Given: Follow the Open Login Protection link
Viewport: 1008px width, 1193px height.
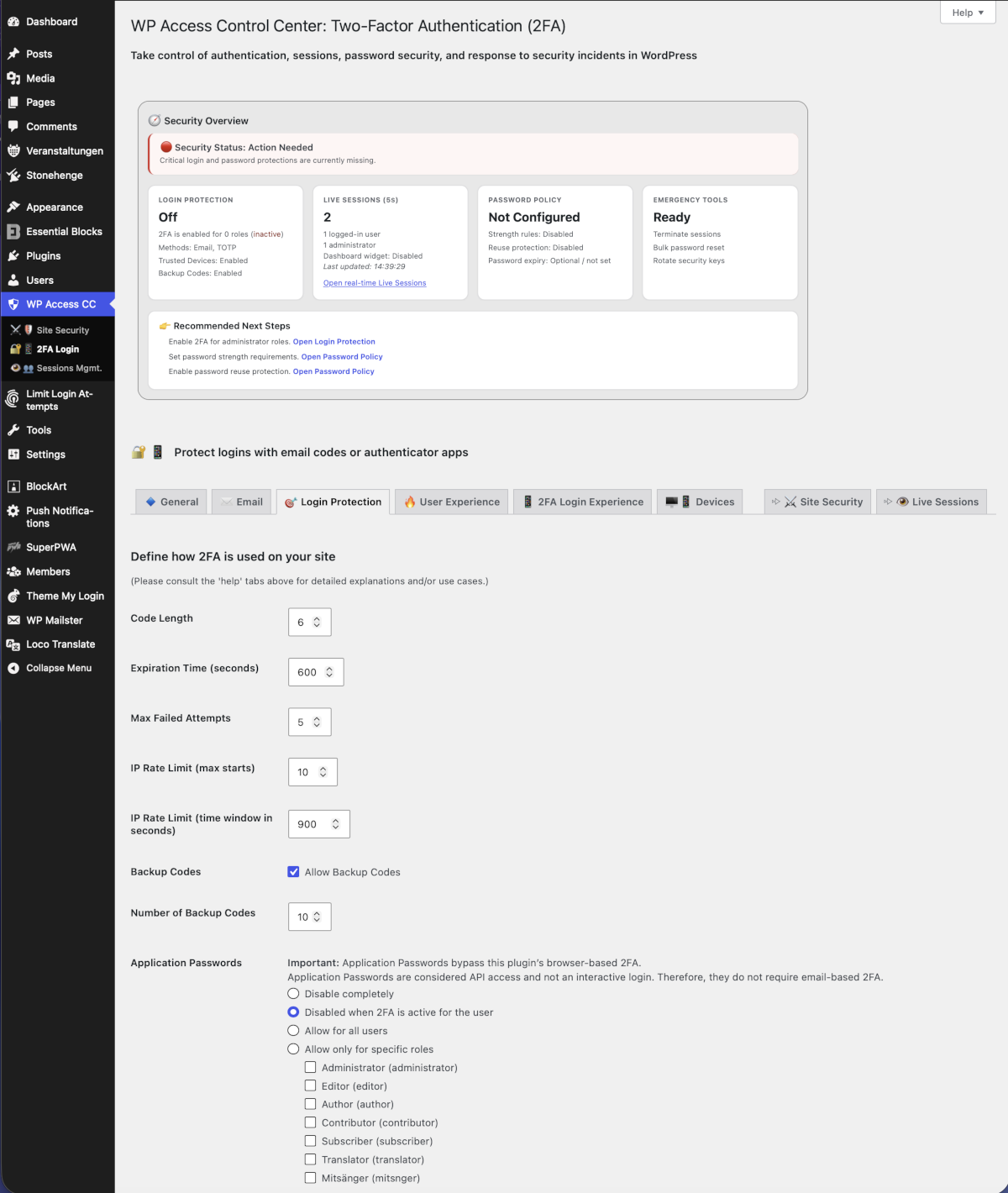Looking at the screenshot, I should pos(333,342).
